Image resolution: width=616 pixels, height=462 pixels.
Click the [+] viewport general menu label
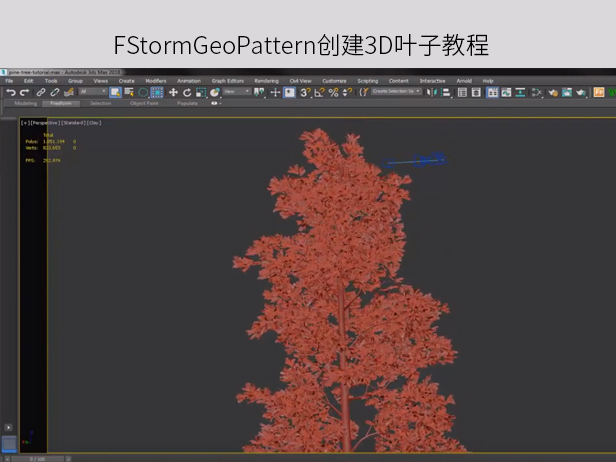click(x=24, y=122)
